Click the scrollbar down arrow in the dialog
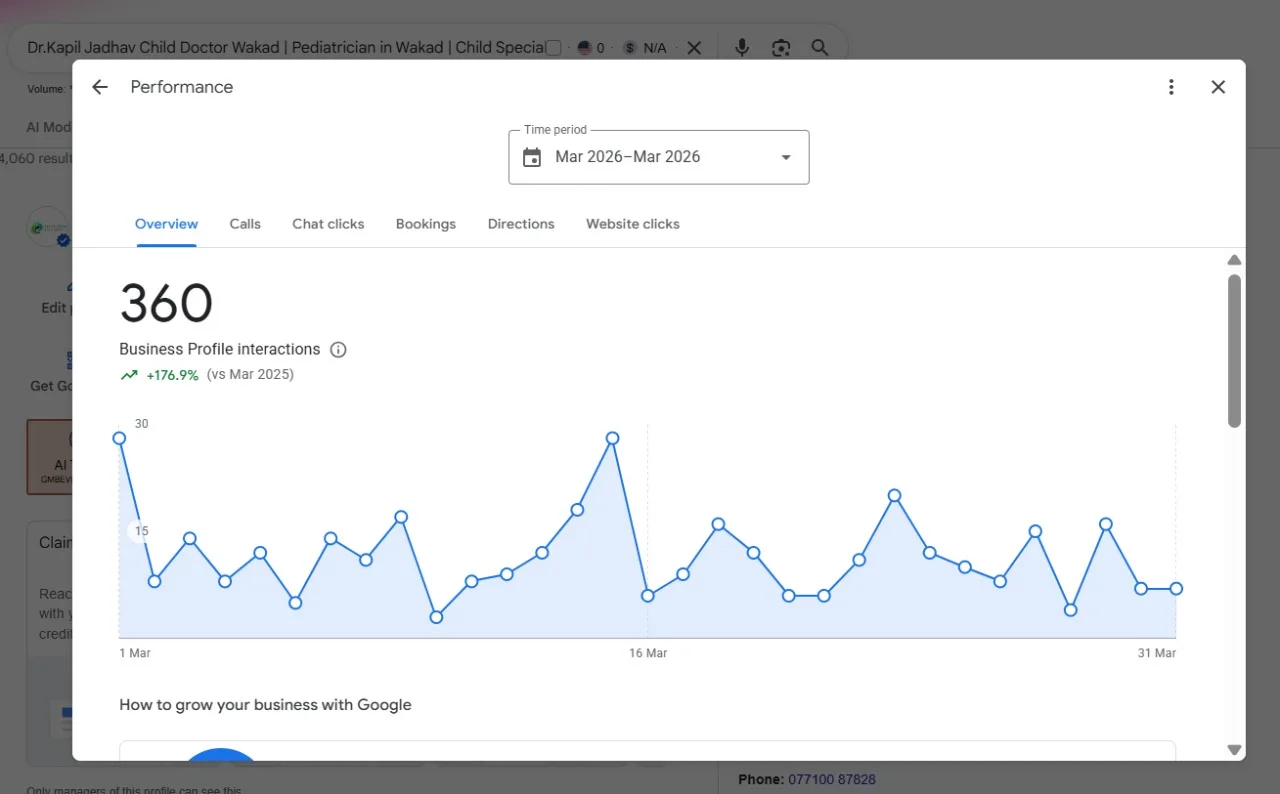Viewport: 1280px width, 794px height. click(1234, 750)
